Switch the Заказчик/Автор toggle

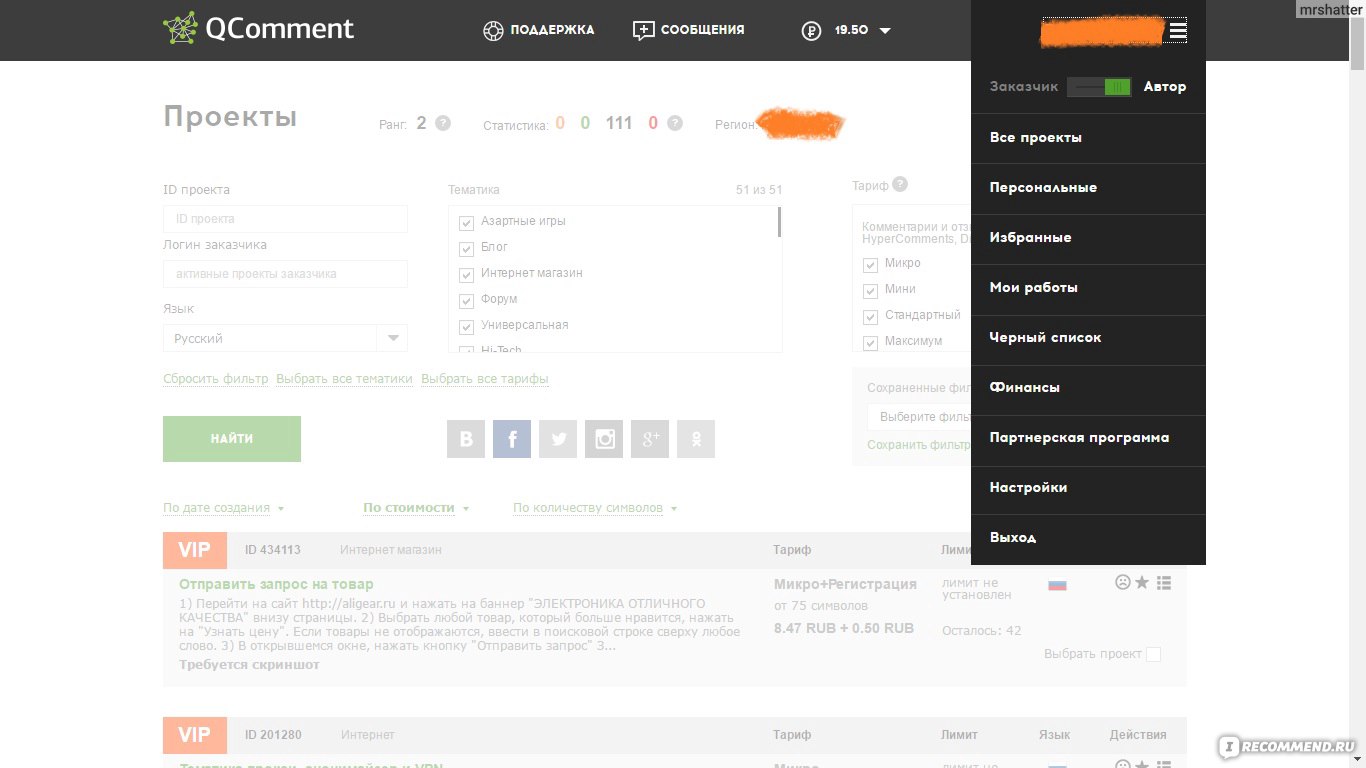[x=1099, y=87]
